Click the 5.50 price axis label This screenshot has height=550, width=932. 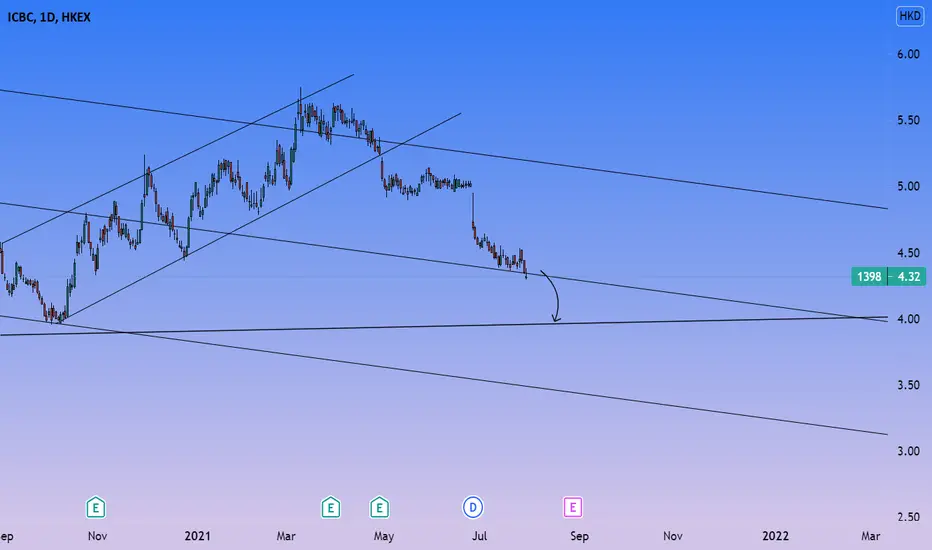(x=908, y=120)
